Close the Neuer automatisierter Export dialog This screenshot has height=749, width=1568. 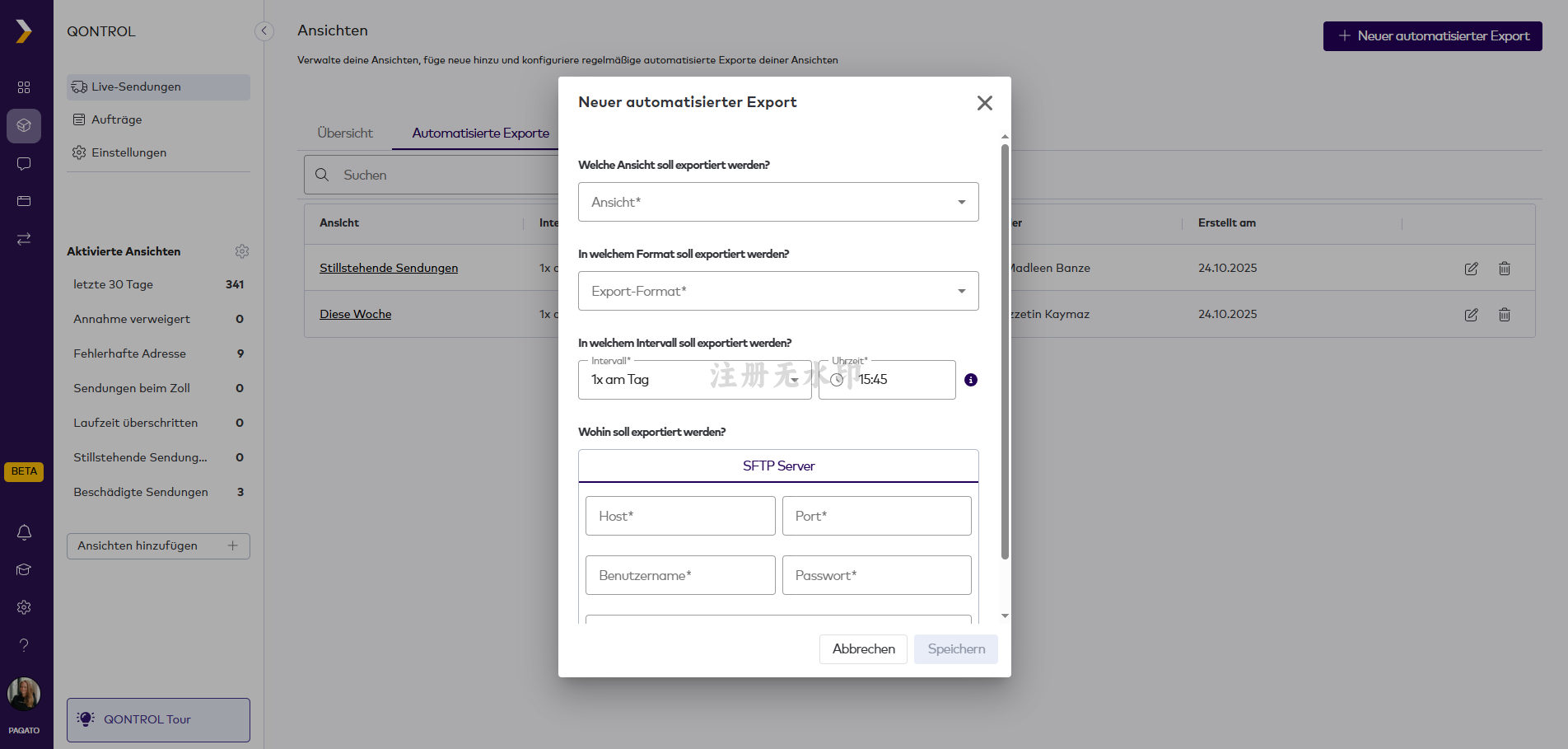pyautogui.click(x=984, y=103)
